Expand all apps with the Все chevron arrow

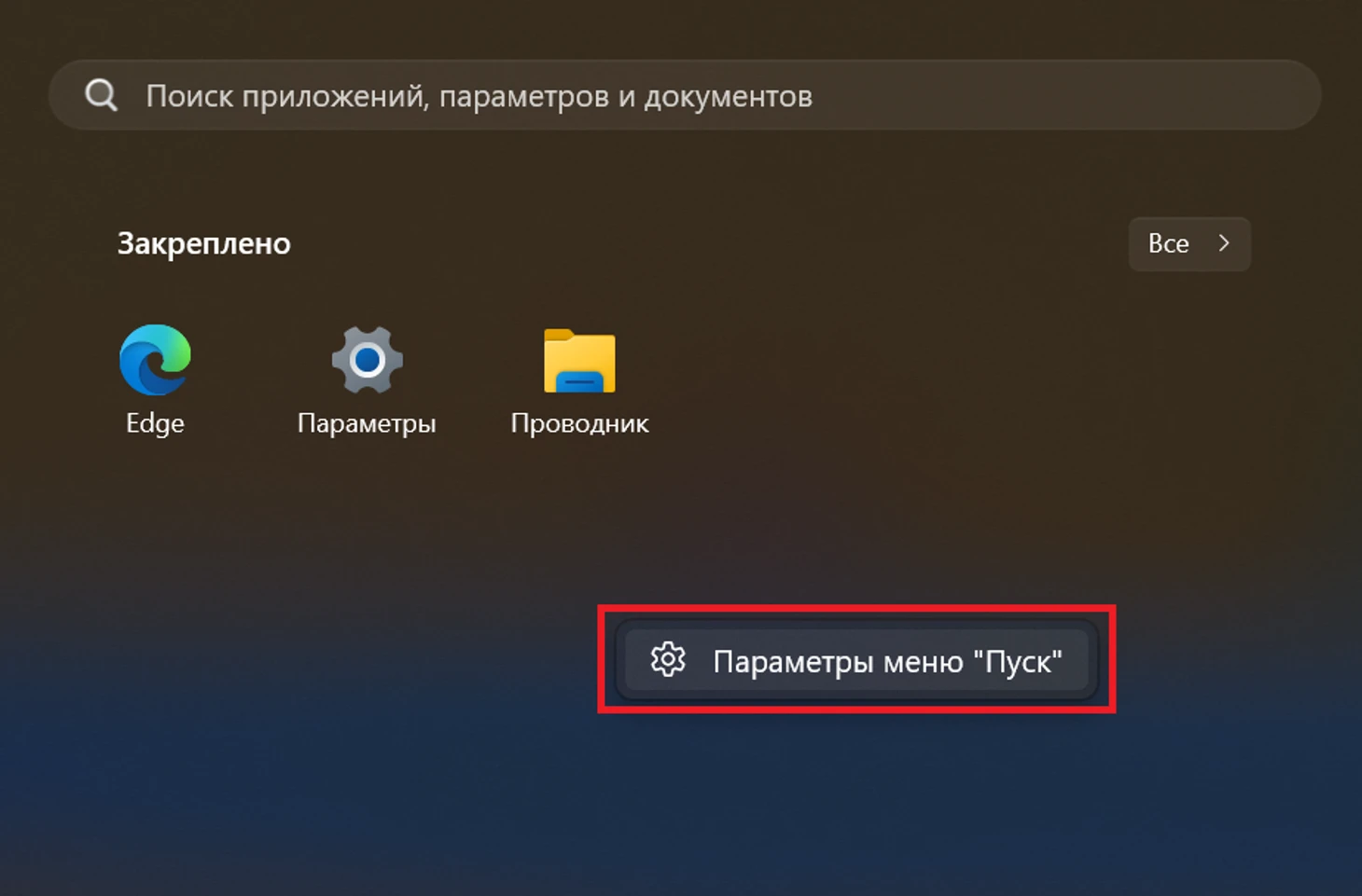pyautogui.click(x=1224, y=243)
